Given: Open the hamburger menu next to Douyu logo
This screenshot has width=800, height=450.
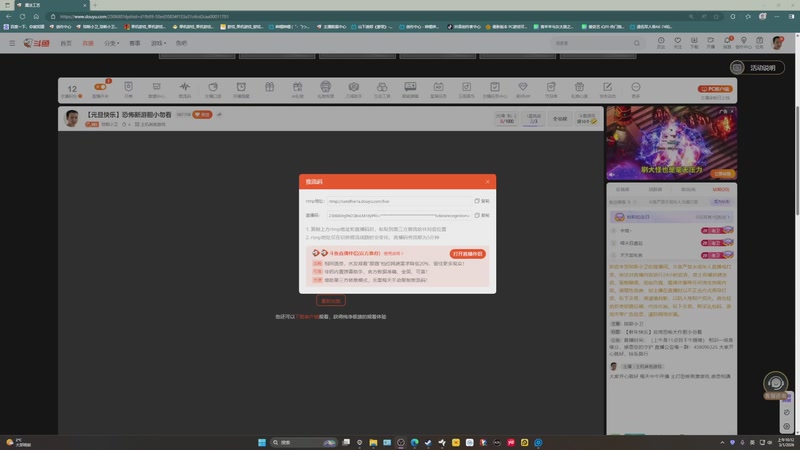Looking at the screenshot, I should (12, 43).
